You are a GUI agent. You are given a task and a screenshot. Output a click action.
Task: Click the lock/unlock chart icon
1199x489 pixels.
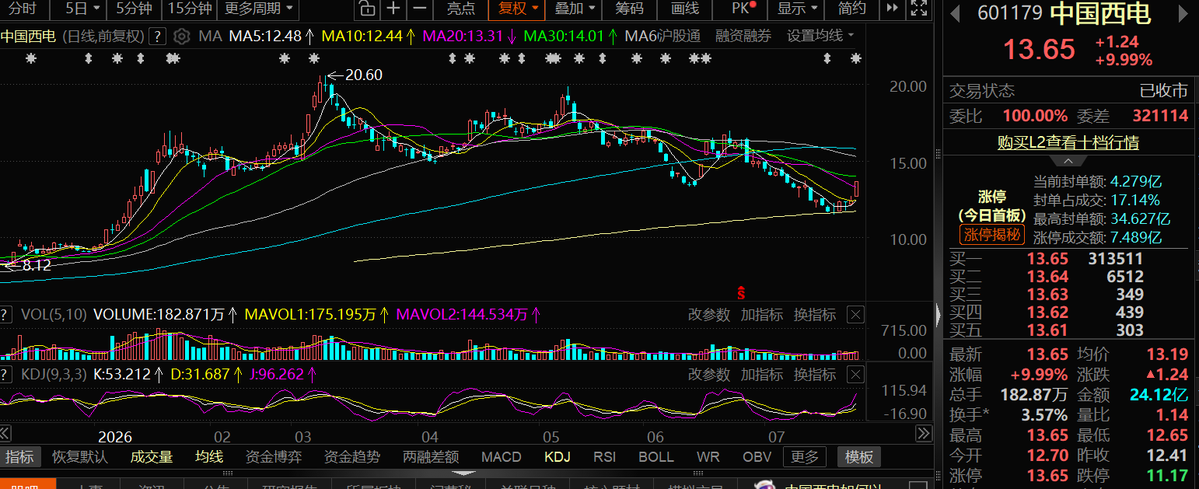[368, 9]
